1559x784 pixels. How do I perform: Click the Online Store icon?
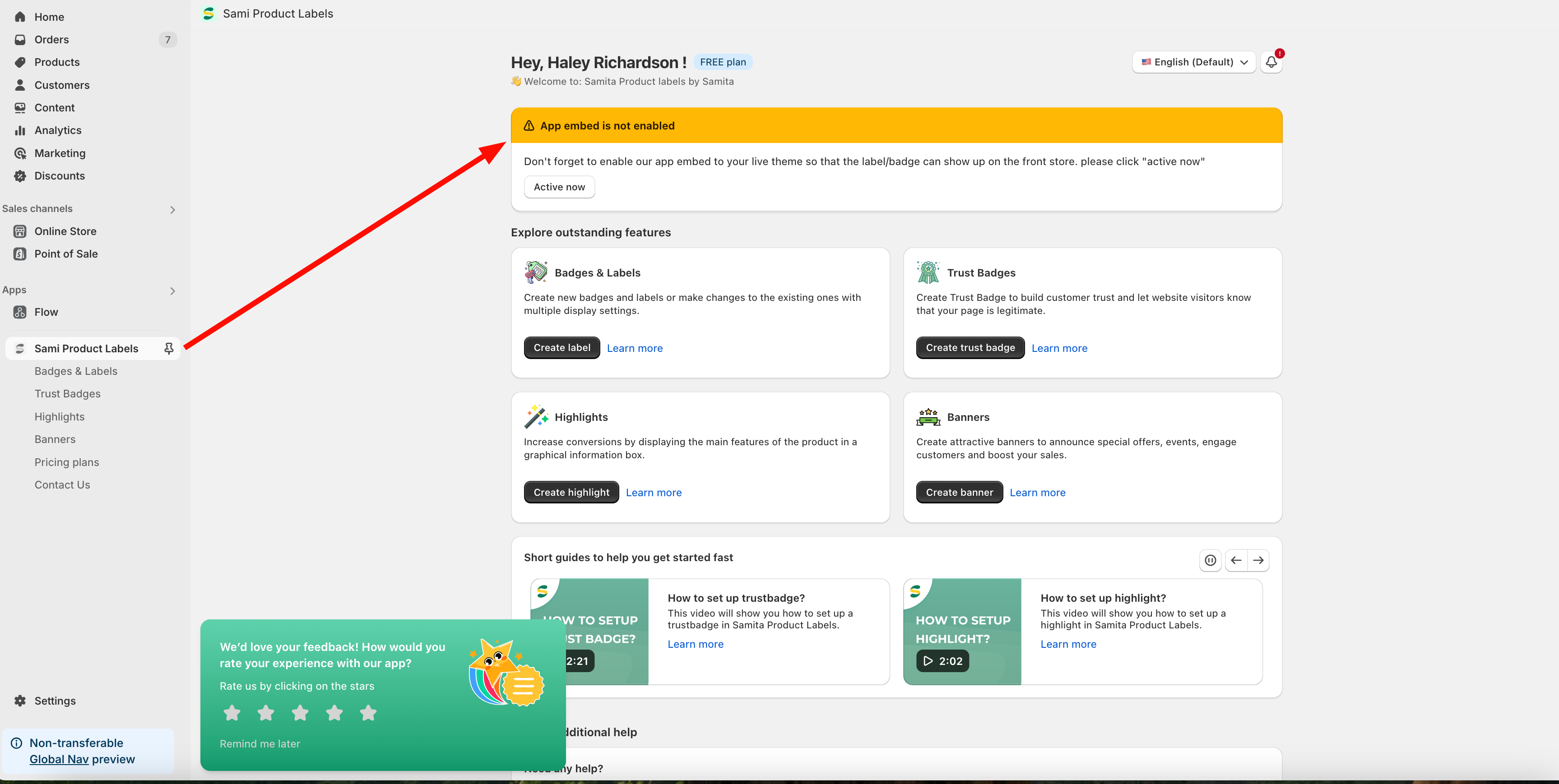20,231
